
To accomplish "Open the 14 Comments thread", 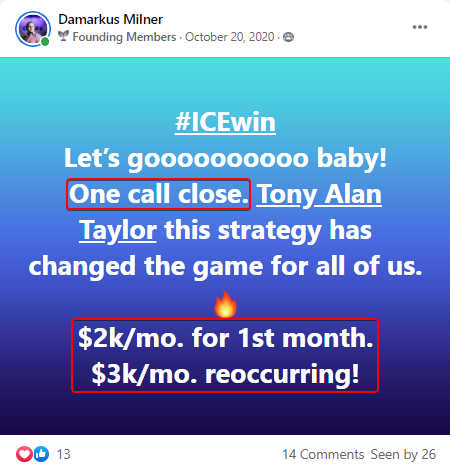I will tap(323, 454).
